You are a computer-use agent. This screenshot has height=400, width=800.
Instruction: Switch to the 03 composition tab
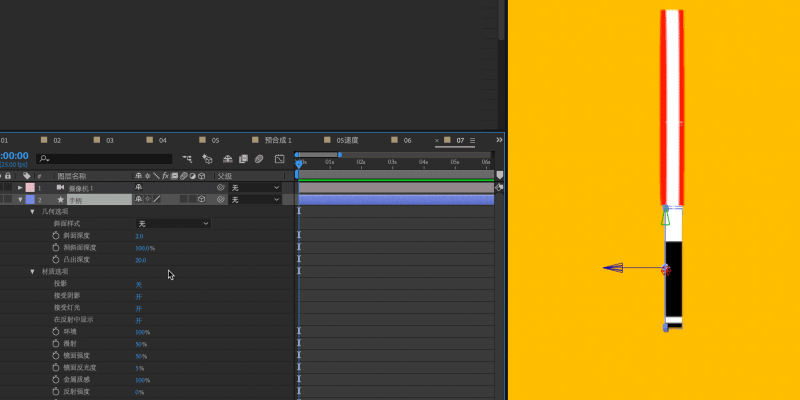click(x=110, y=140)
